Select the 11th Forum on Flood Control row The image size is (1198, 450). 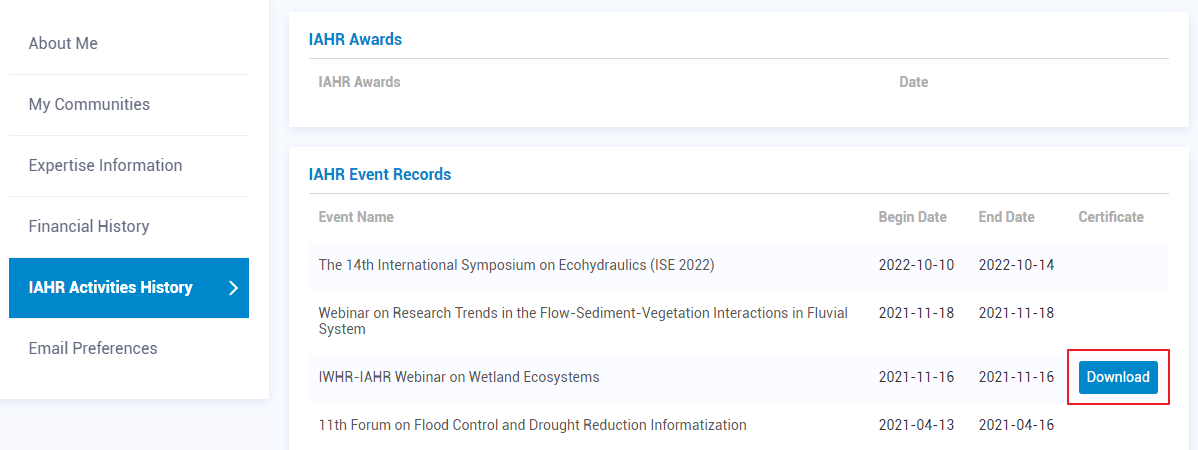pyautogui.click(x=532, y=425)
